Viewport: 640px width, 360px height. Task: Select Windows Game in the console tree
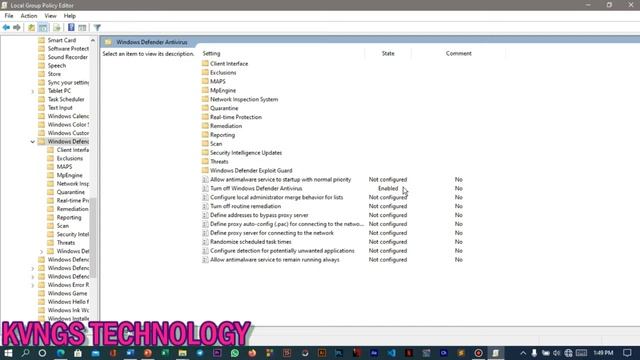[67, 293]
